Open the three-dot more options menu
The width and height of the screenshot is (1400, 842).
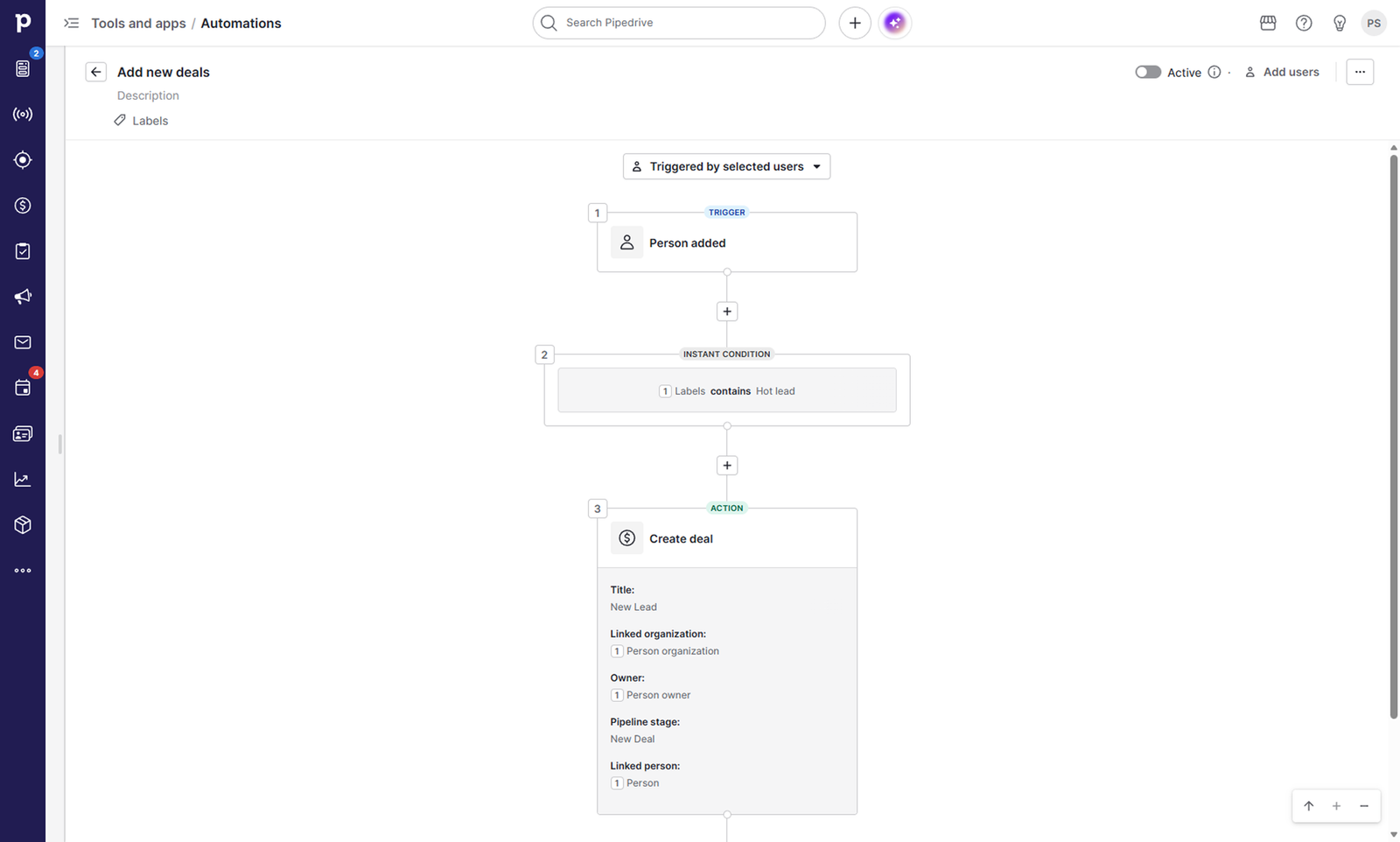tap(1360, 72)
